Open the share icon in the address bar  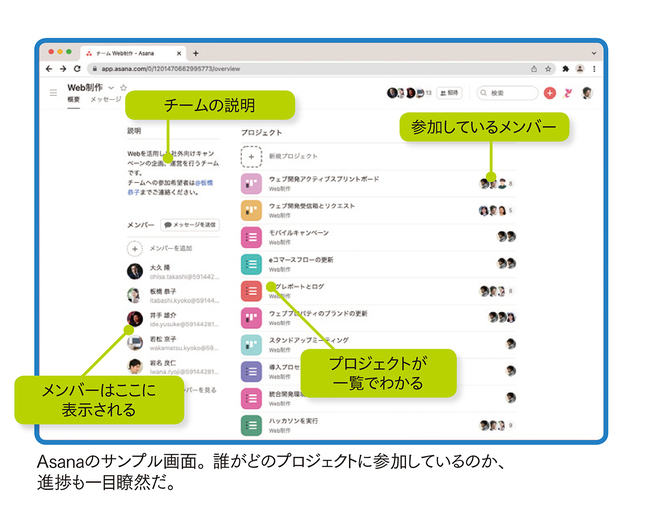[x=534, y=69]
